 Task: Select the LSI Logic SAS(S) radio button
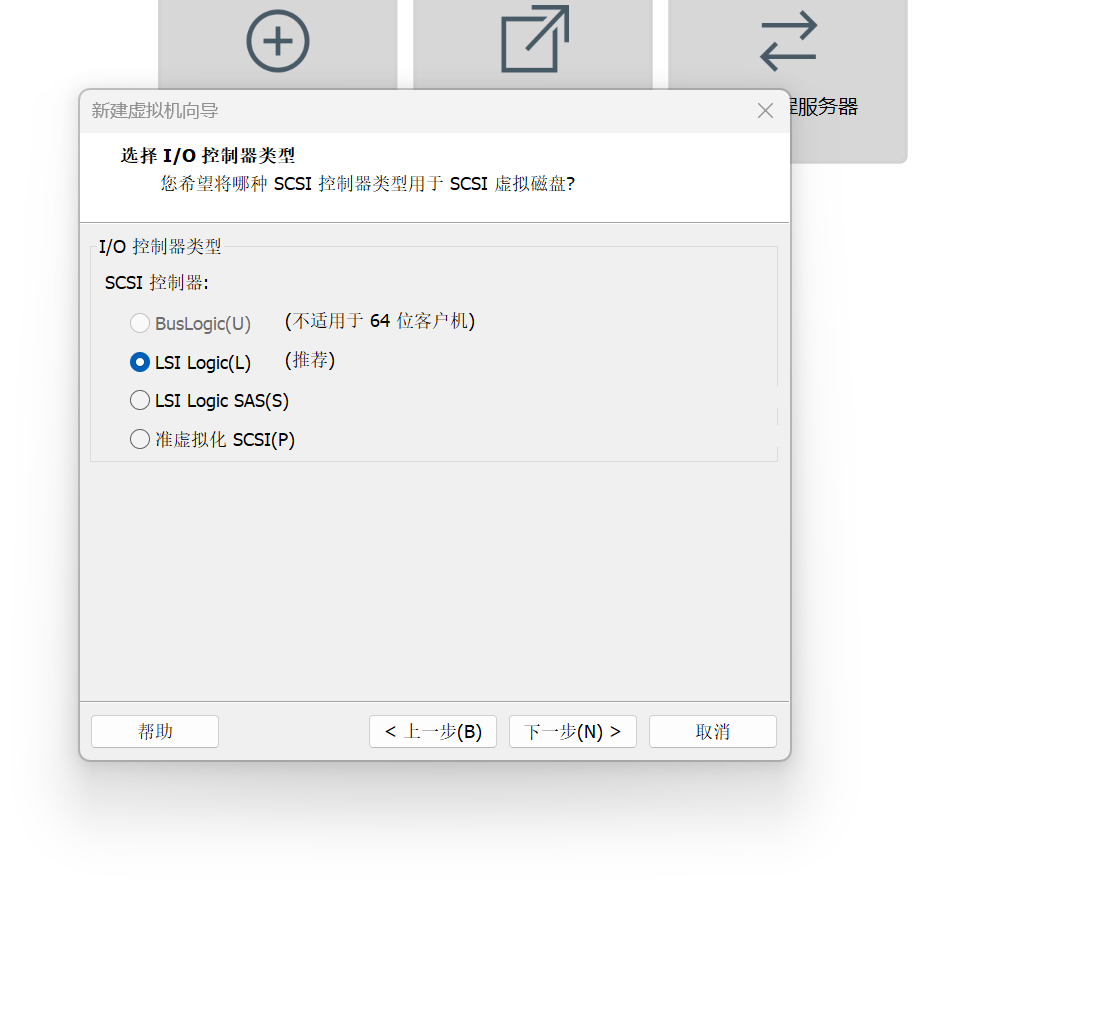point(140,400)
